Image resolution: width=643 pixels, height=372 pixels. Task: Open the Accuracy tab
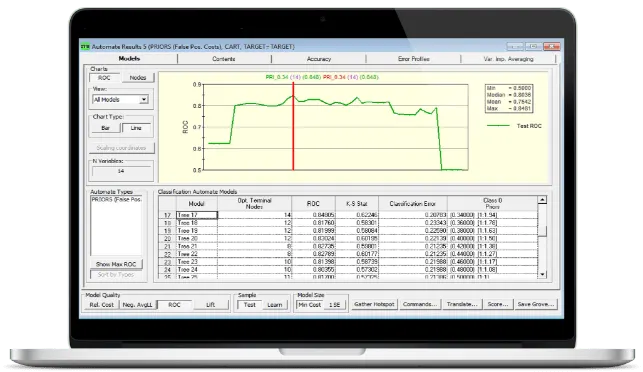point(319,59)
